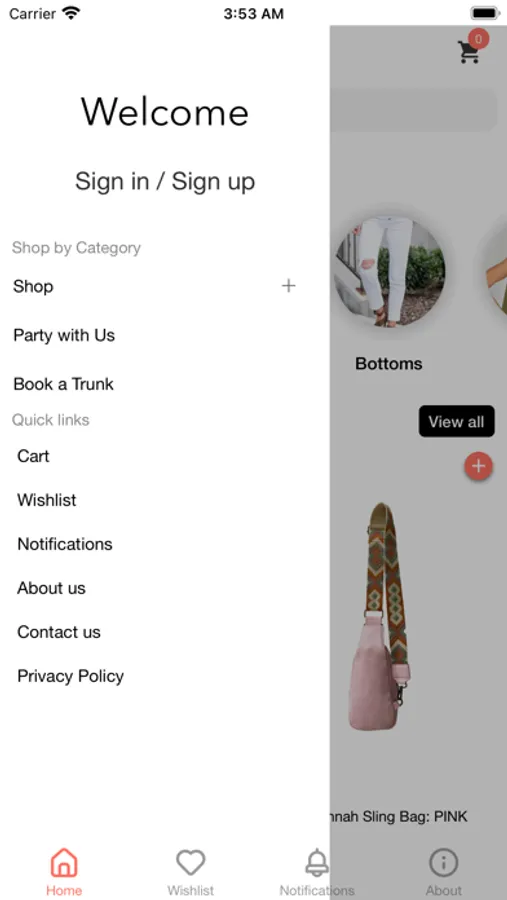The width and height of the screenshot is (507, 900).
Task: Open the Notifications bell icon tab
Action: coord(316,863)
